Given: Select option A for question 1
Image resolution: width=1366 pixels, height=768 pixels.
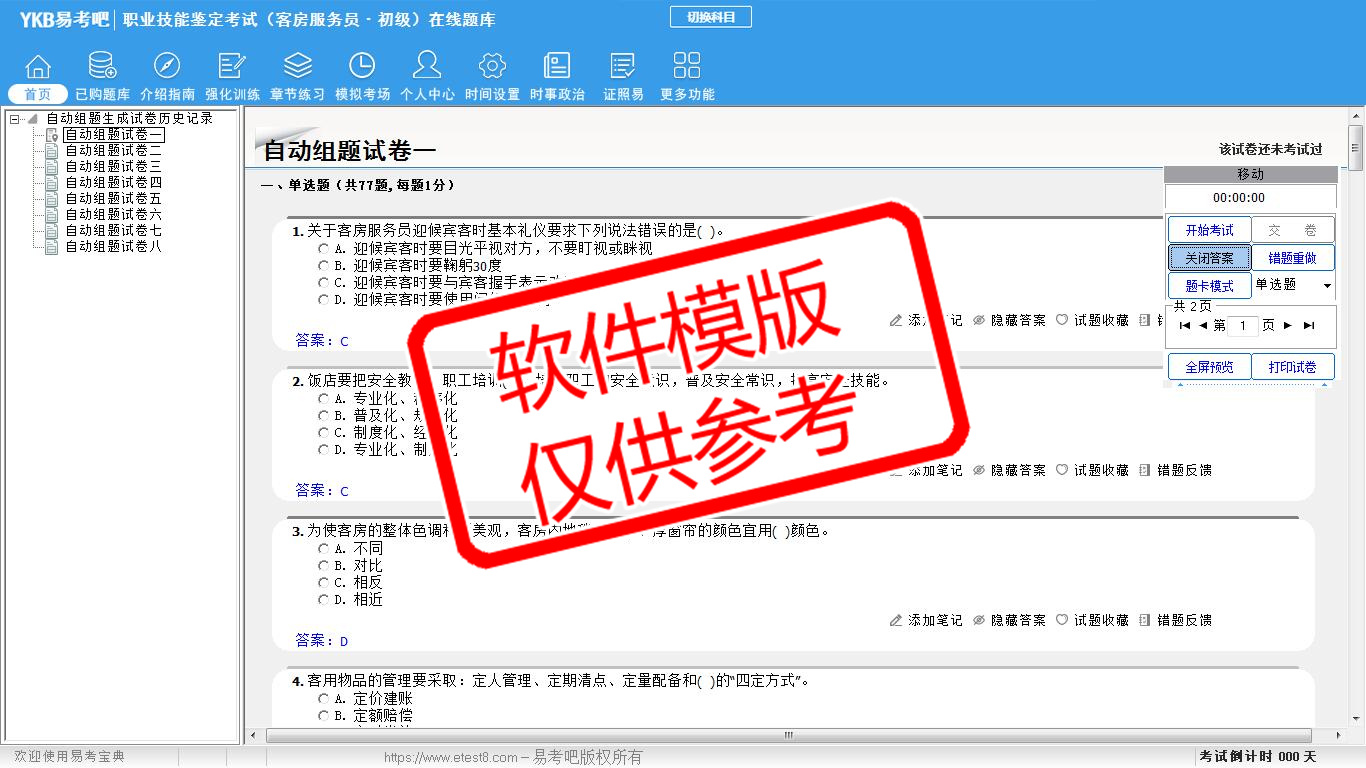Looking at the screenshot, I should (323, 249).
